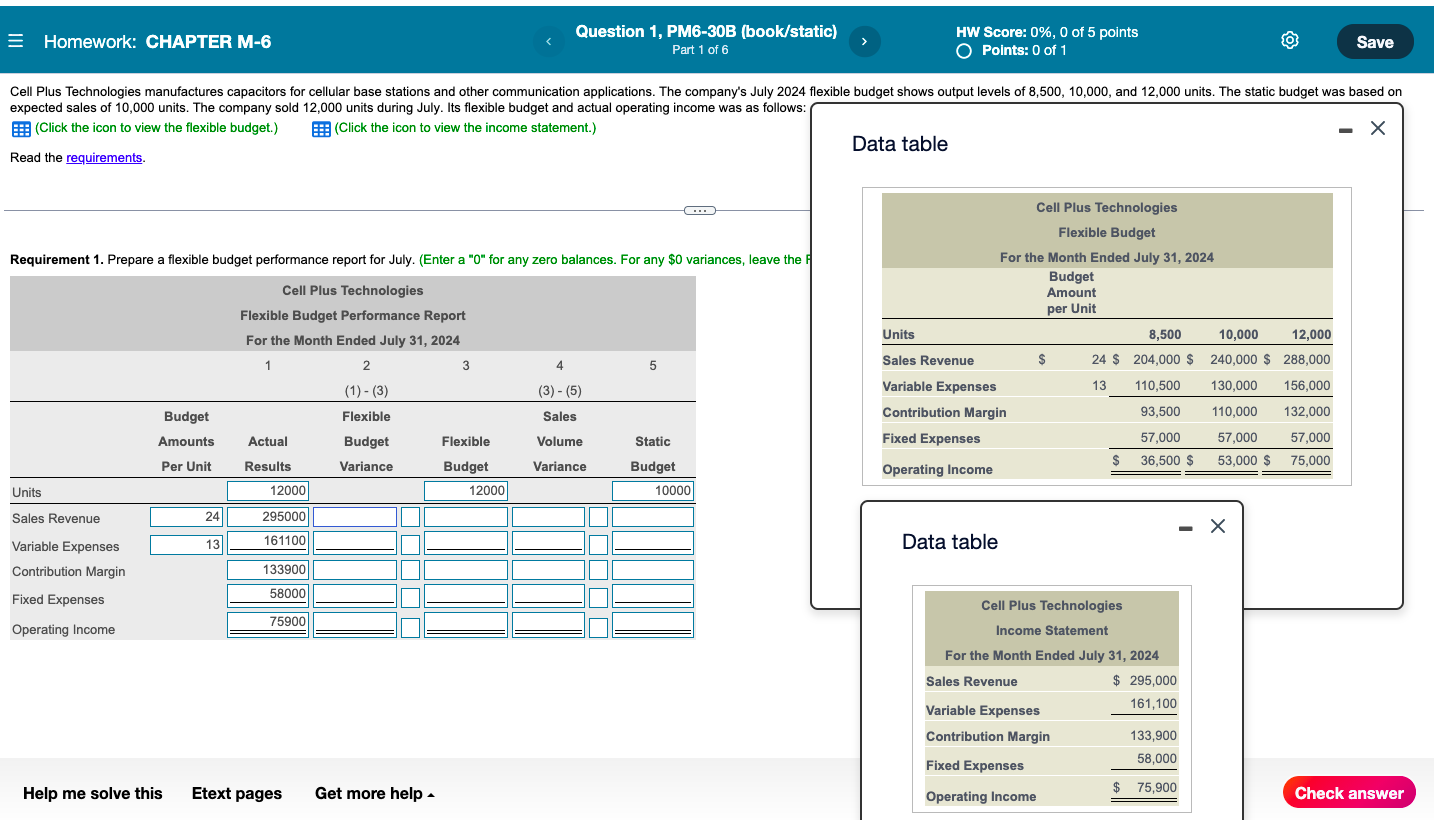Click Operating Income flexible variance F/U box

coord(411,628)
